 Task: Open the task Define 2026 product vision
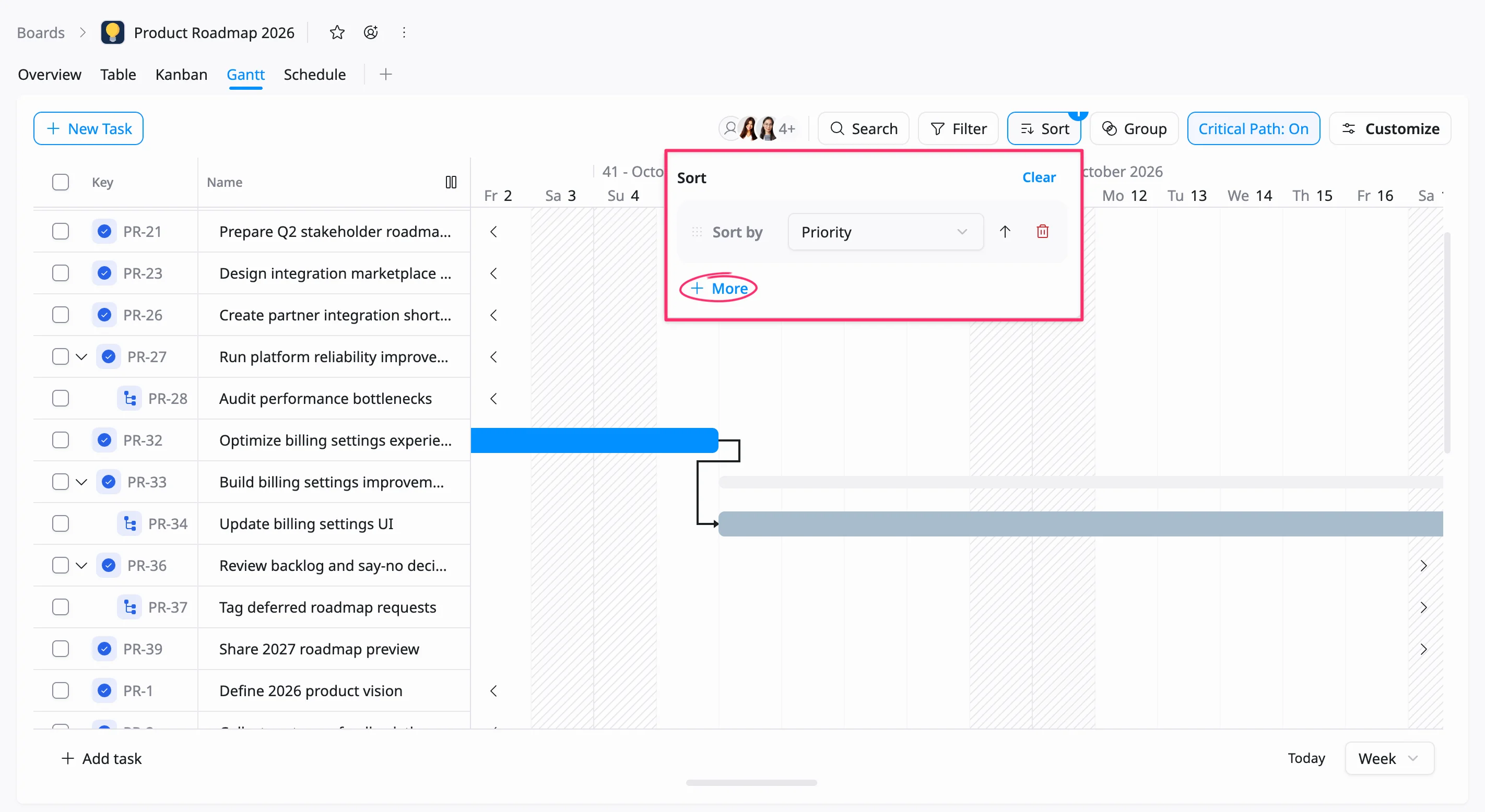[311, 690]
